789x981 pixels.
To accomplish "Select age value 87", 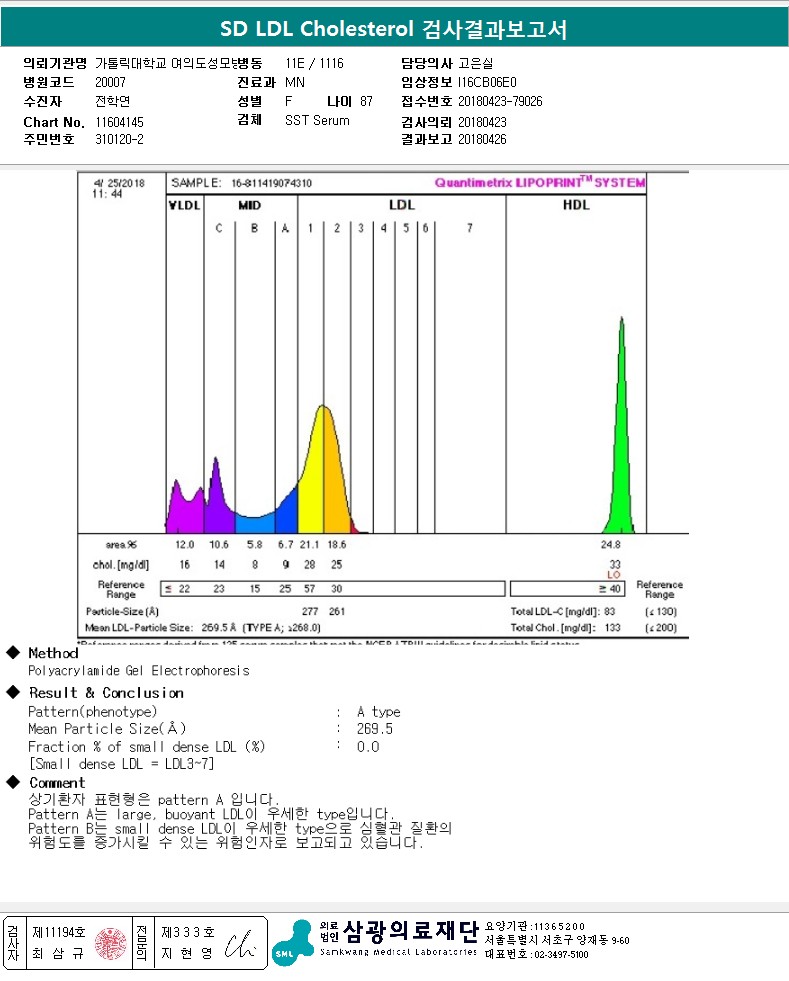I will [x=366, y=101].
